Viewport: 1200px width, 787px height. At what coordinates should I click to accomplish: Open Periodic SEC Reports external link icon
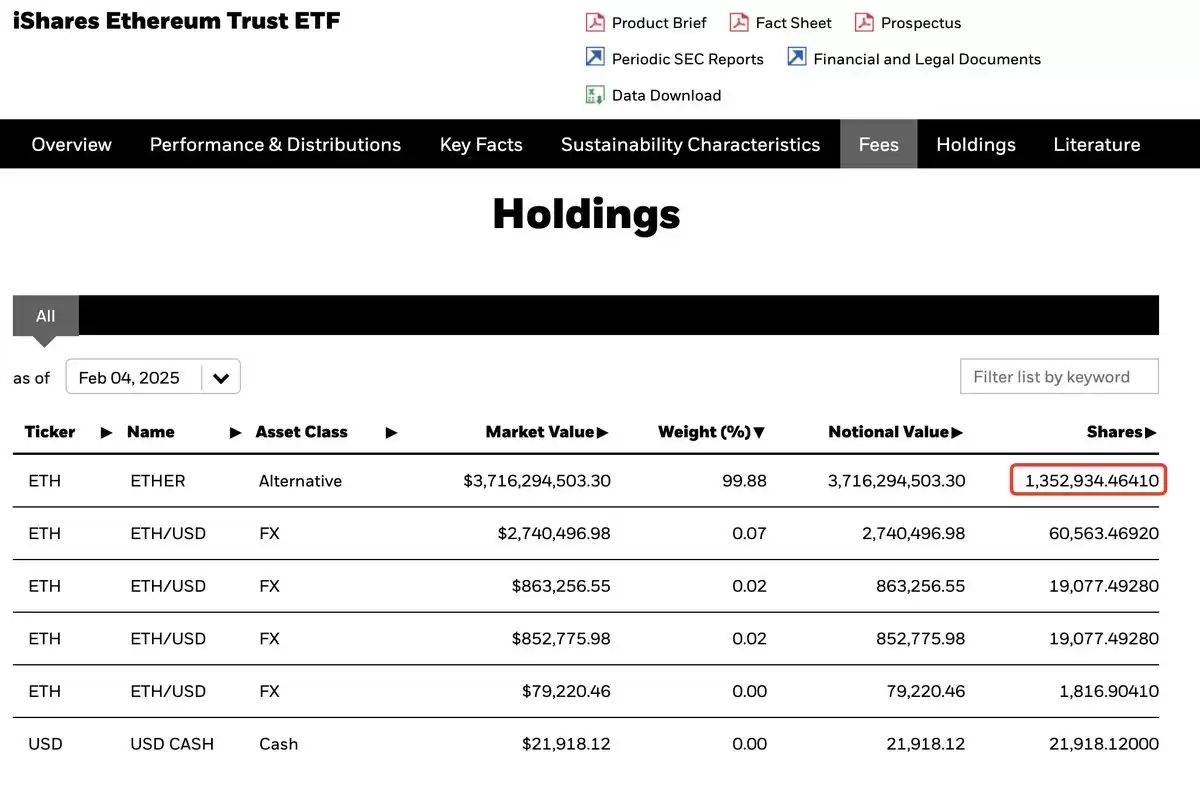click(595, 58)
